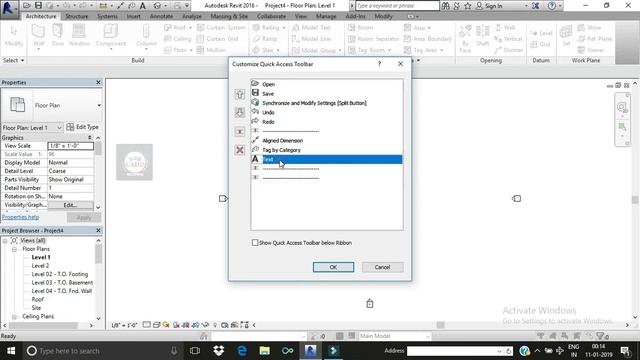640x360 pixels.
Task: Open the Systems ribbon tab
Action: coord(107,16)
